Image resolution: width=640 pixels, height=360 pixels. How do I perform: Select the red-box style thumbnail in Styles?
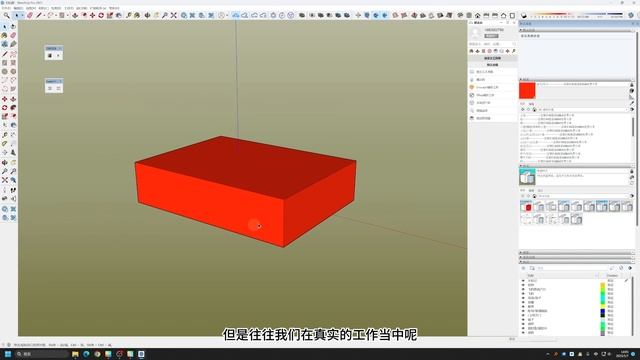526,207
